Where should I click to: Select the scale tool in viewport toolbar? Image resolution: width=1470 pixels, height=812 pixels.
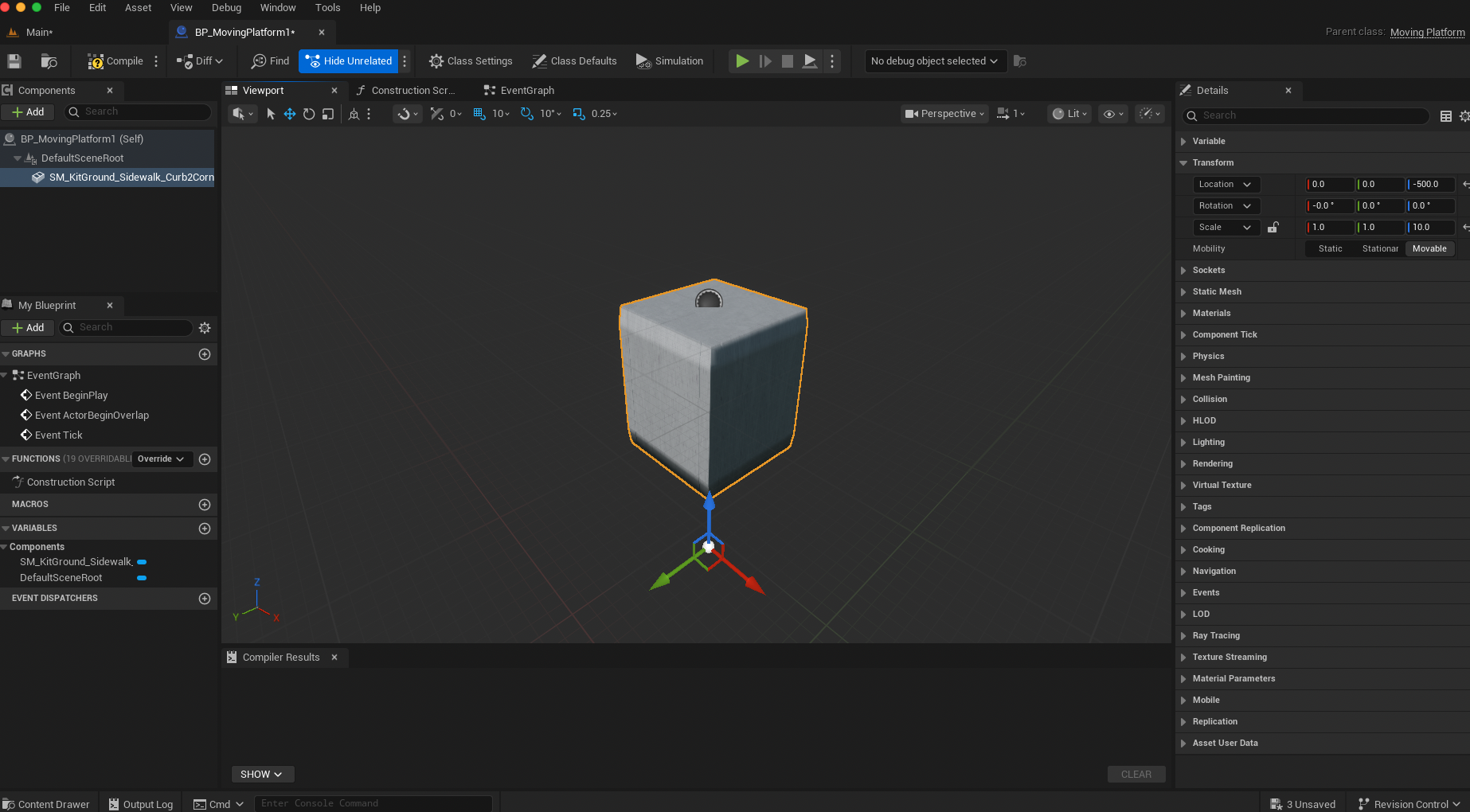[328, 114]
